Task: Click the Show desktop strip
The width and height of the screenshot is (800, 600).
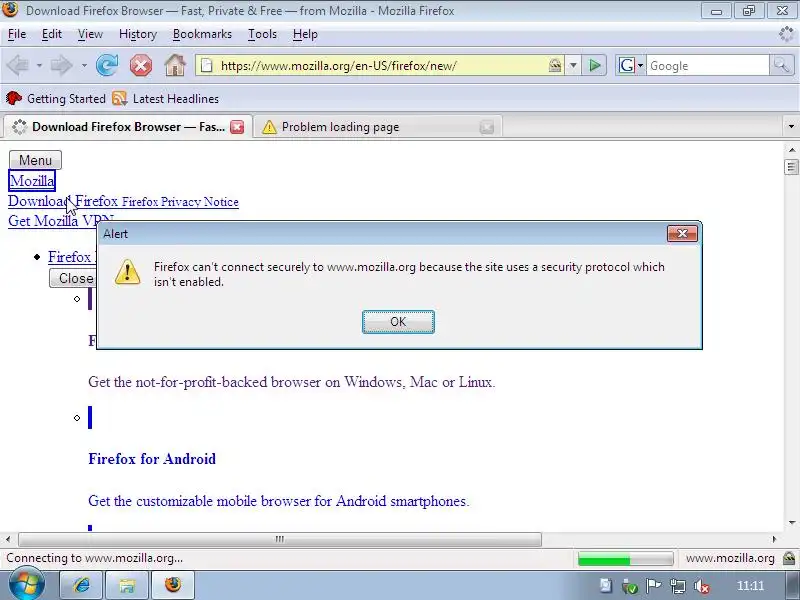Action: tap(792, 585)
